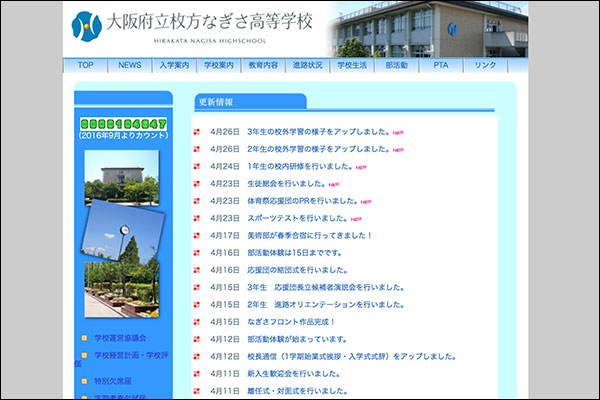Open the 特別欠席届 sidebar link
This screenshot has width=600, height=400.
click(113, 381)
